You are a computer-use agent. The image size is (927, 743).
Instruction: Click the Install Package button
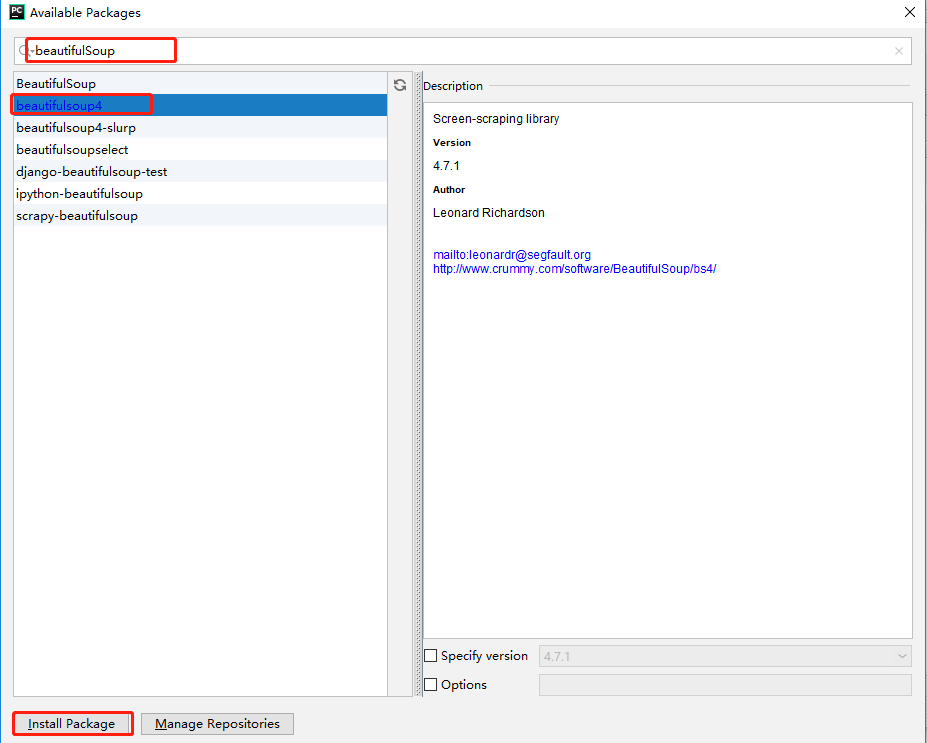(x=72, y=723)
